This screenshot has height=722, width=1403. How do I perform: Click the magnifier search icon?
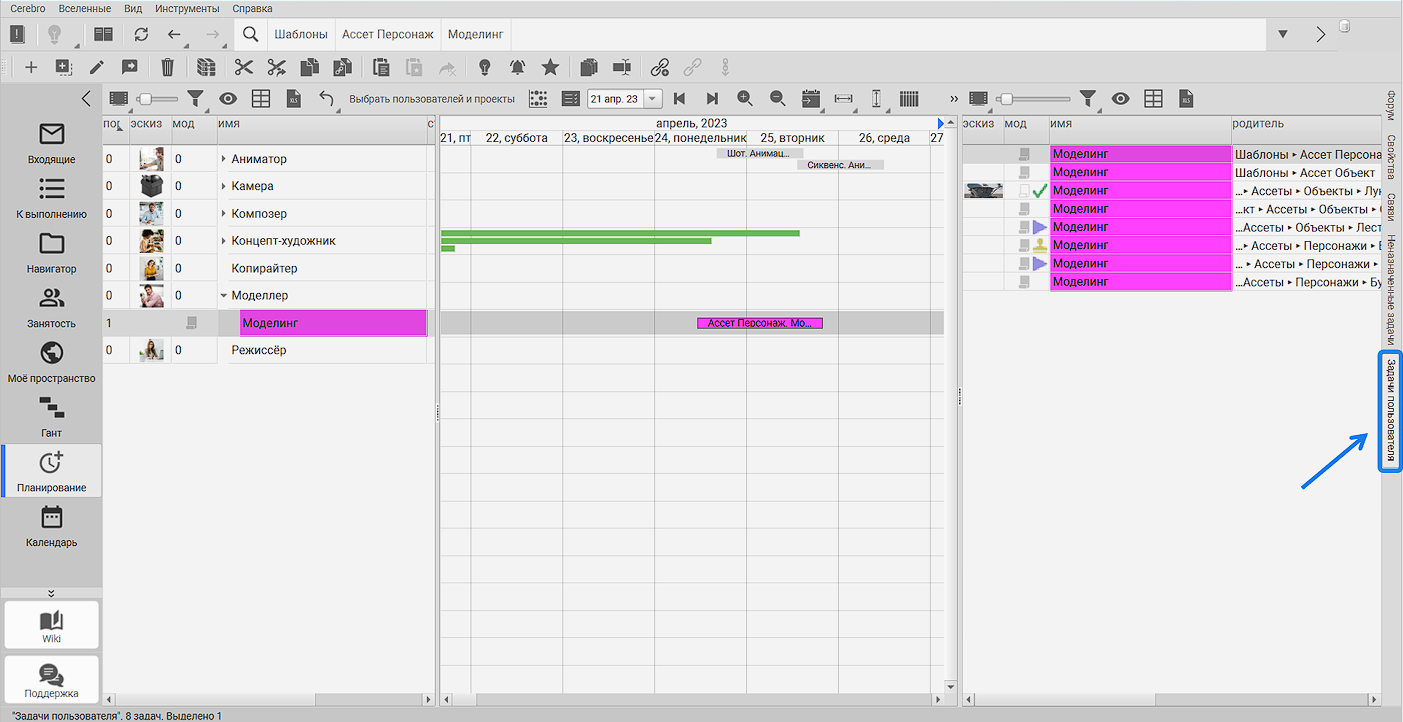251,34
